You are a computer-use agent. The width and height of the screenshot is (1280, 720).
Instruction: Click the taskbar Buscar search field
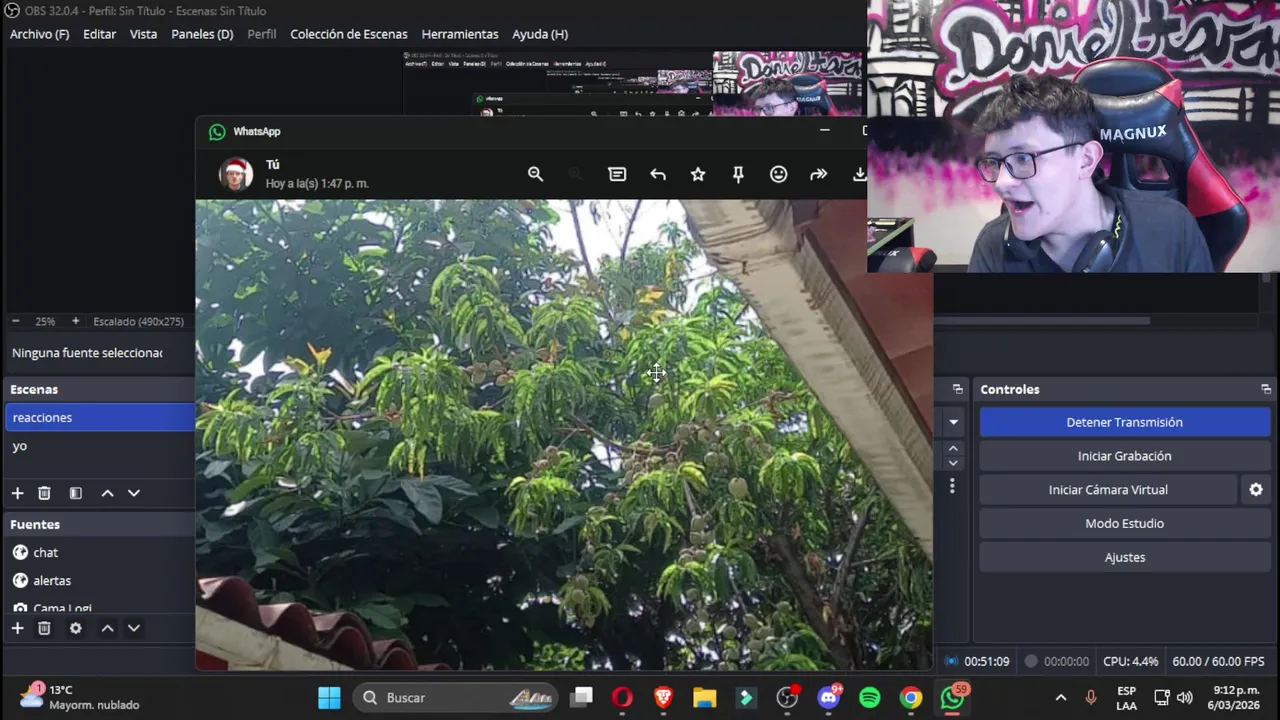[x=456, y=697]
